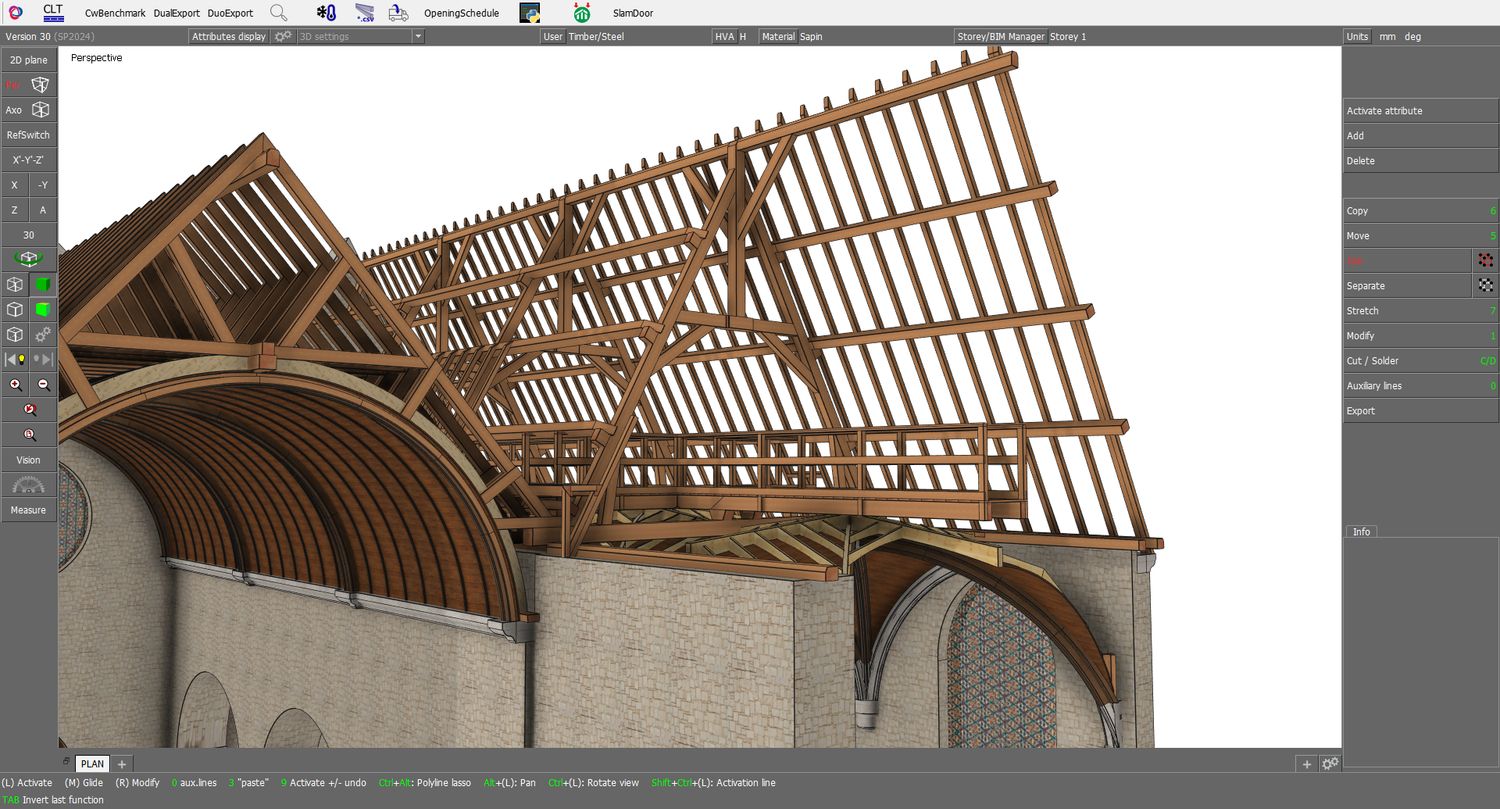The image size is (1500, 809).
Task: Click the Measure button
Action: pyautogui.click(x=28, y=510)
